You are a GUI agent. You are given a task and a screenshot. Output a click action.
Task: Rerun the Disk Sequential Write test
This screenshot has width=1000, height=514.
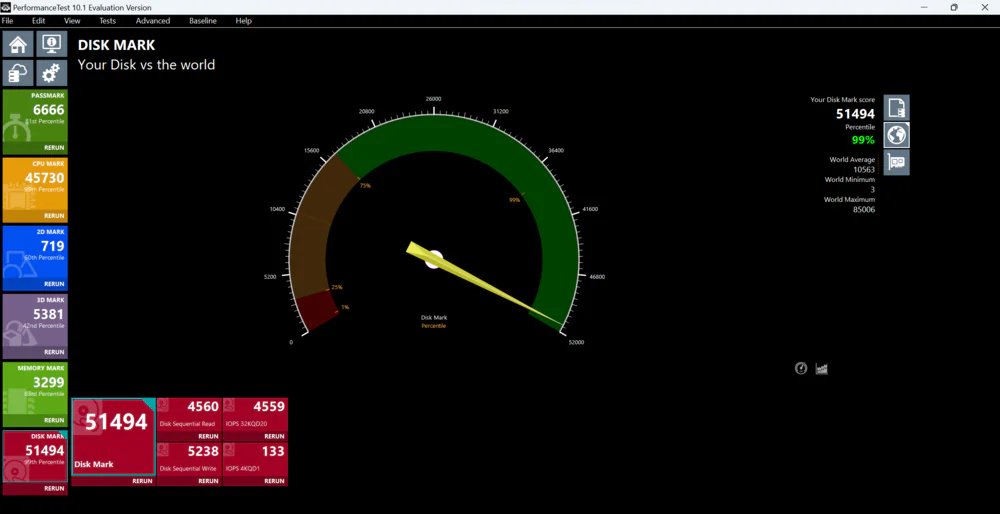(x=208, y=481)
